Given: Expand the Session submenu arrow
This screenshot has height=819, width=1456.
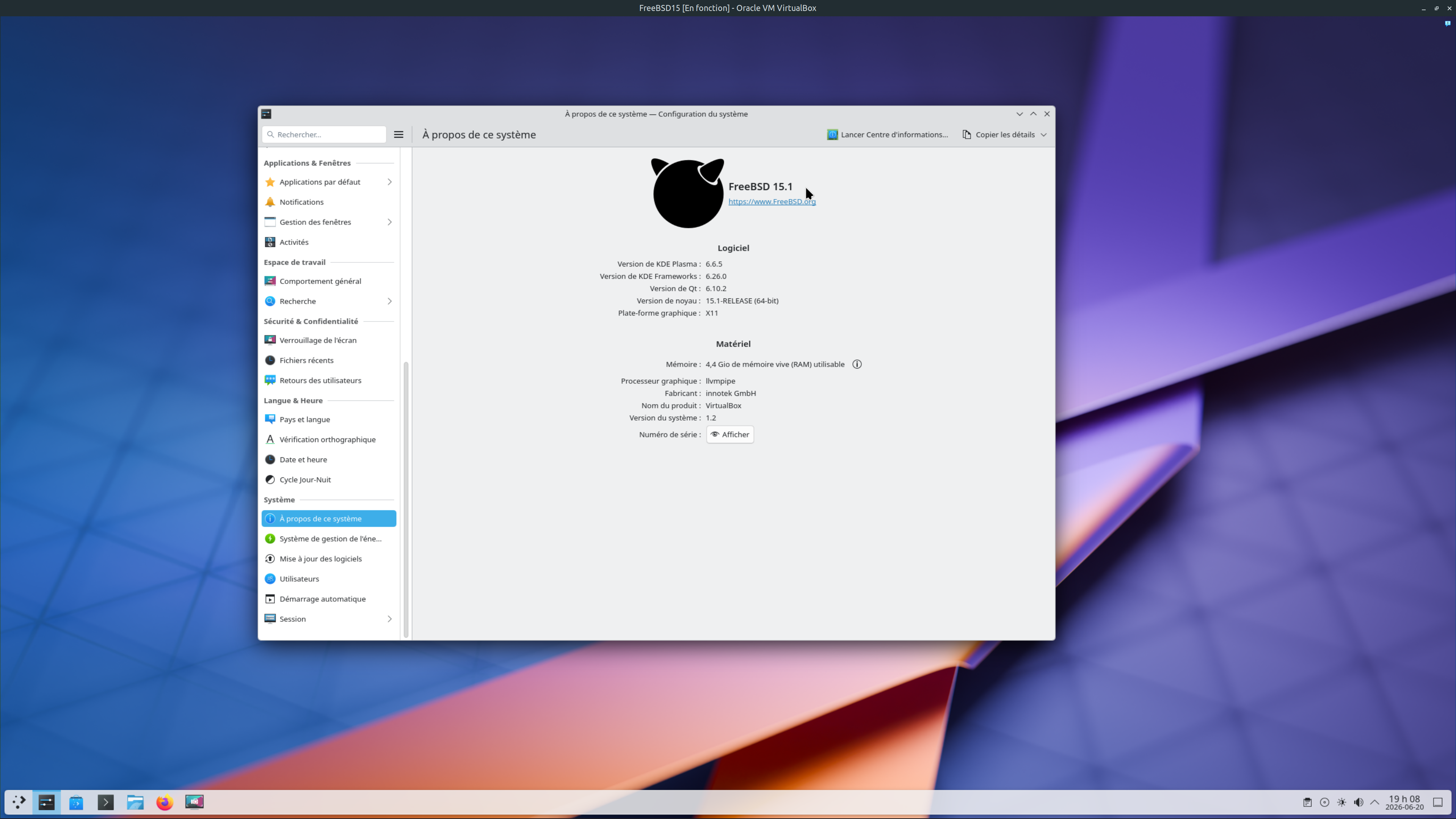Looking at the screenshot, I should click(389, 619).
